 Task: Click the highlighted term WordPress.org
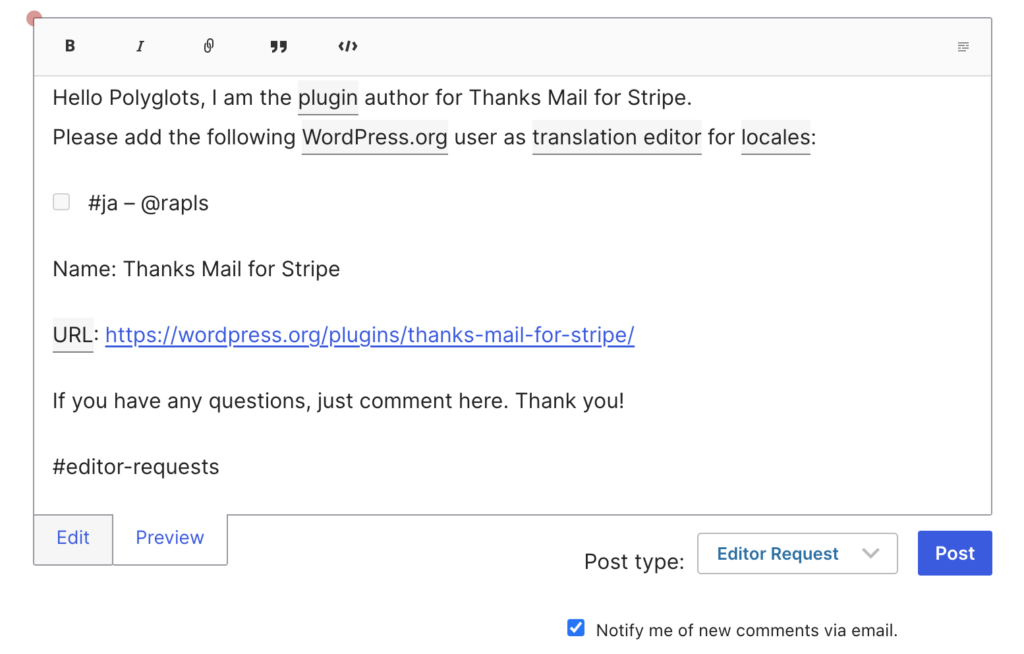[x=375, y=137]
